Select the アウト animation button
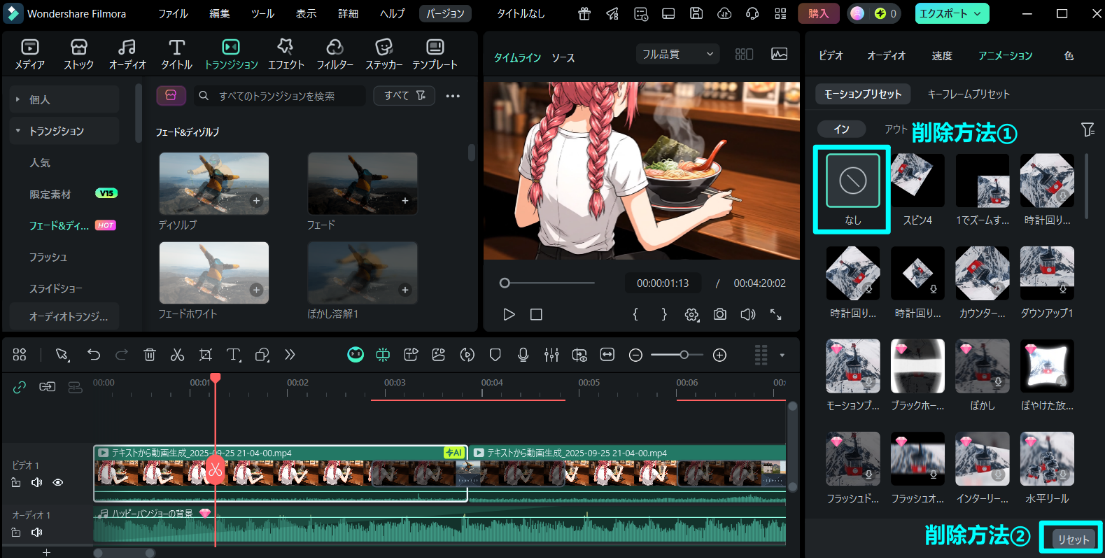1105x558 pixels. click(896, 129)
